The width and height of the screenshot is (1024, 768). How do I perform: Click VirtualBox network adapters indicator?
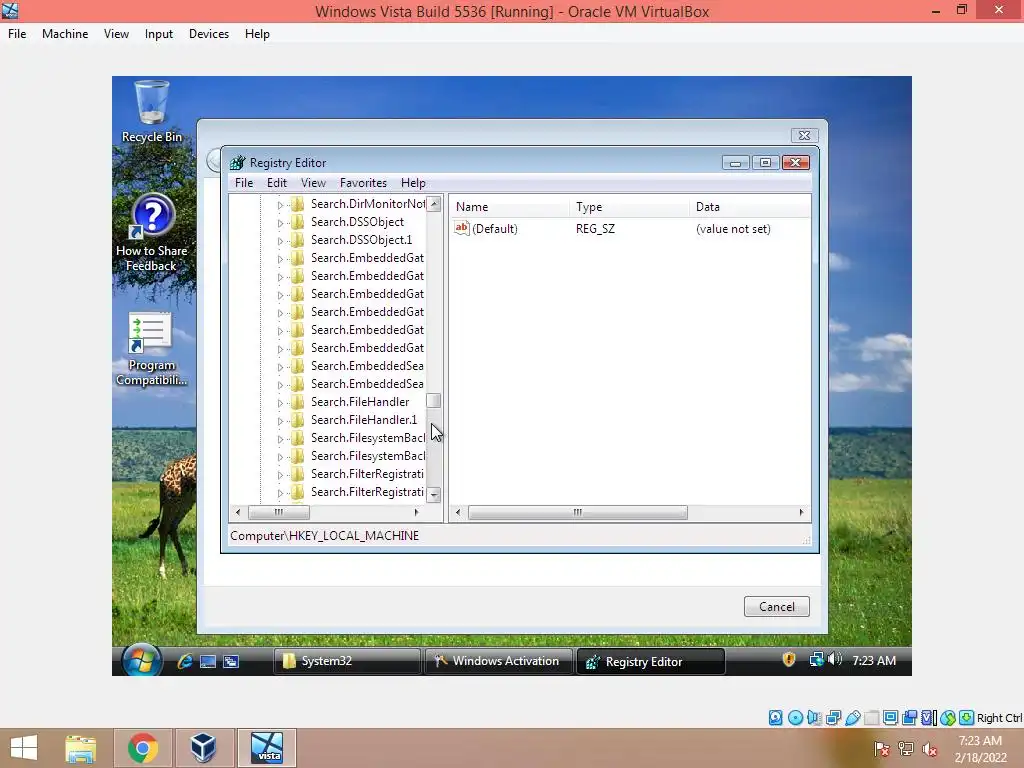[x=833, y=718]
